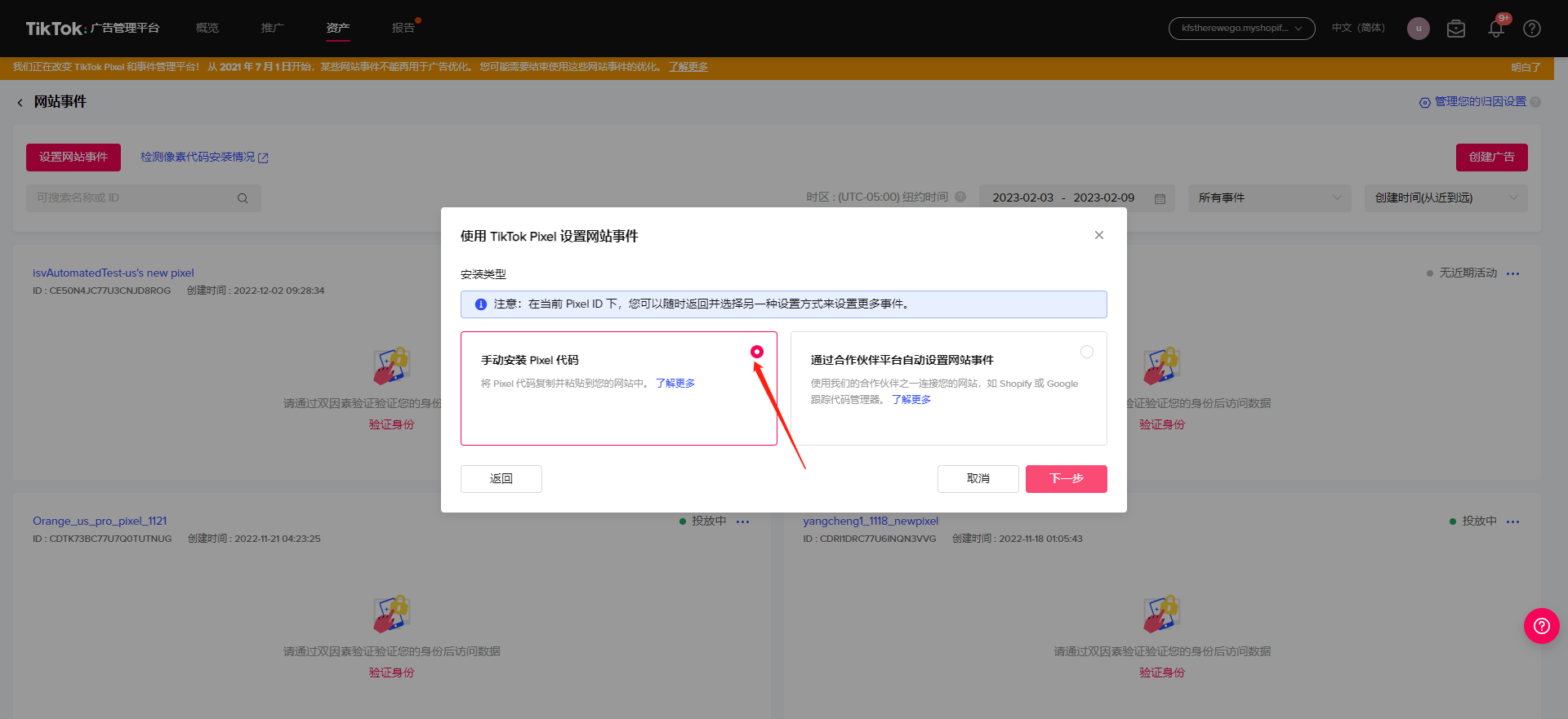Expand the 创建时间(从近到远) sort dropdown
This screenshot has width=1568, height=719.
click(x=1446, y=198)
